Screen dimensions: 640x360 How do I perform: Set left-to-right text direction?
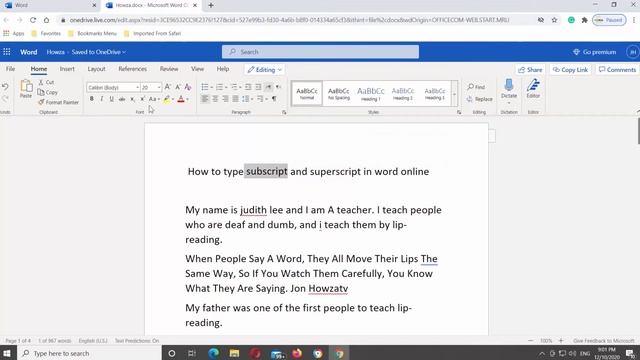(x=269, y=87)
